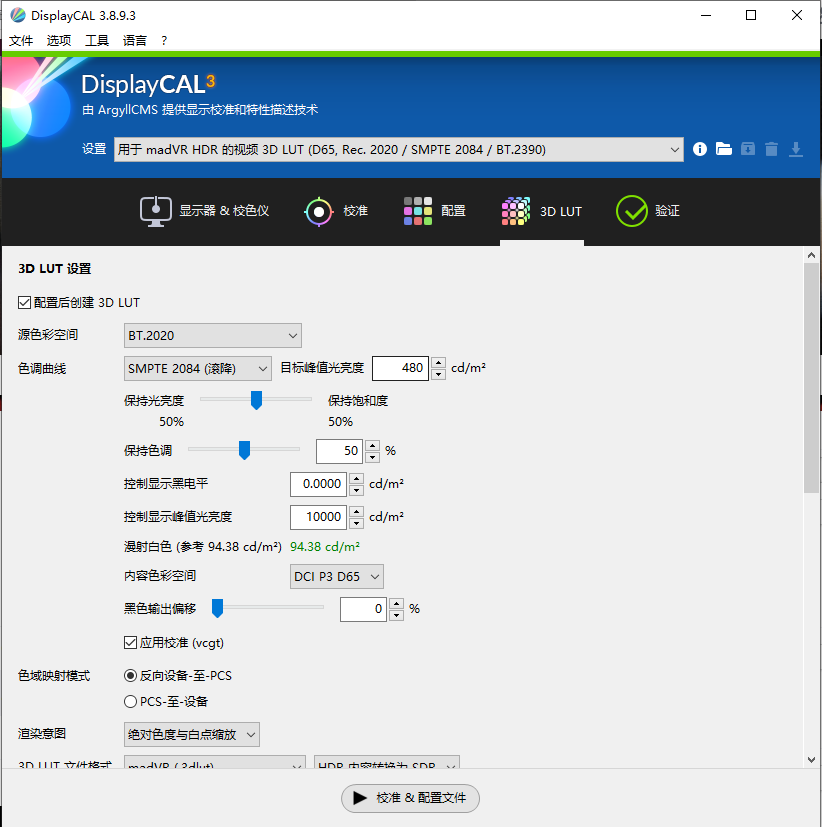Click the vertical scrollbar thumb

pos(811,378)
